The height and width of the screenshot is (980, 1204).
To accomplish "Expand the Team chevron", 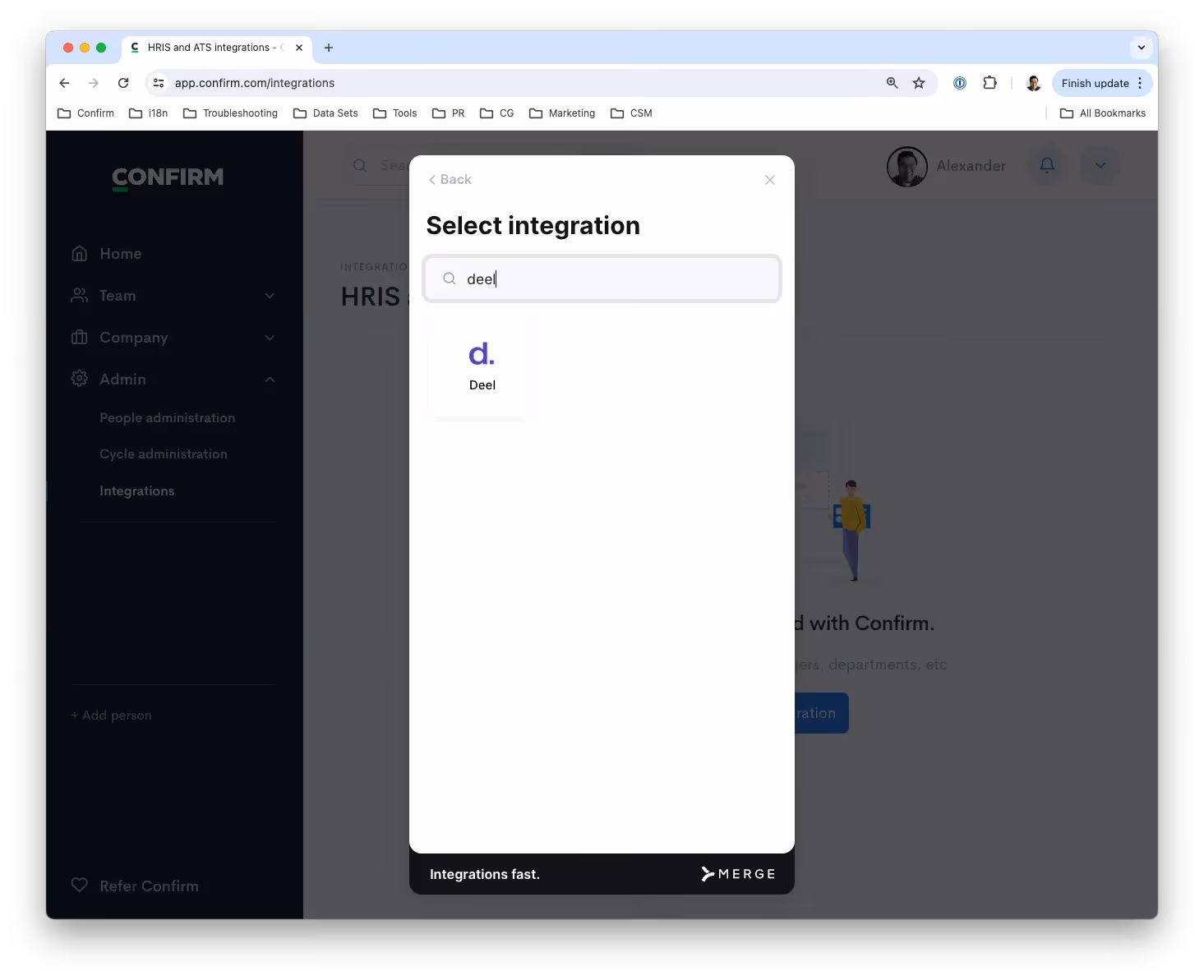I will coord(270,296).
